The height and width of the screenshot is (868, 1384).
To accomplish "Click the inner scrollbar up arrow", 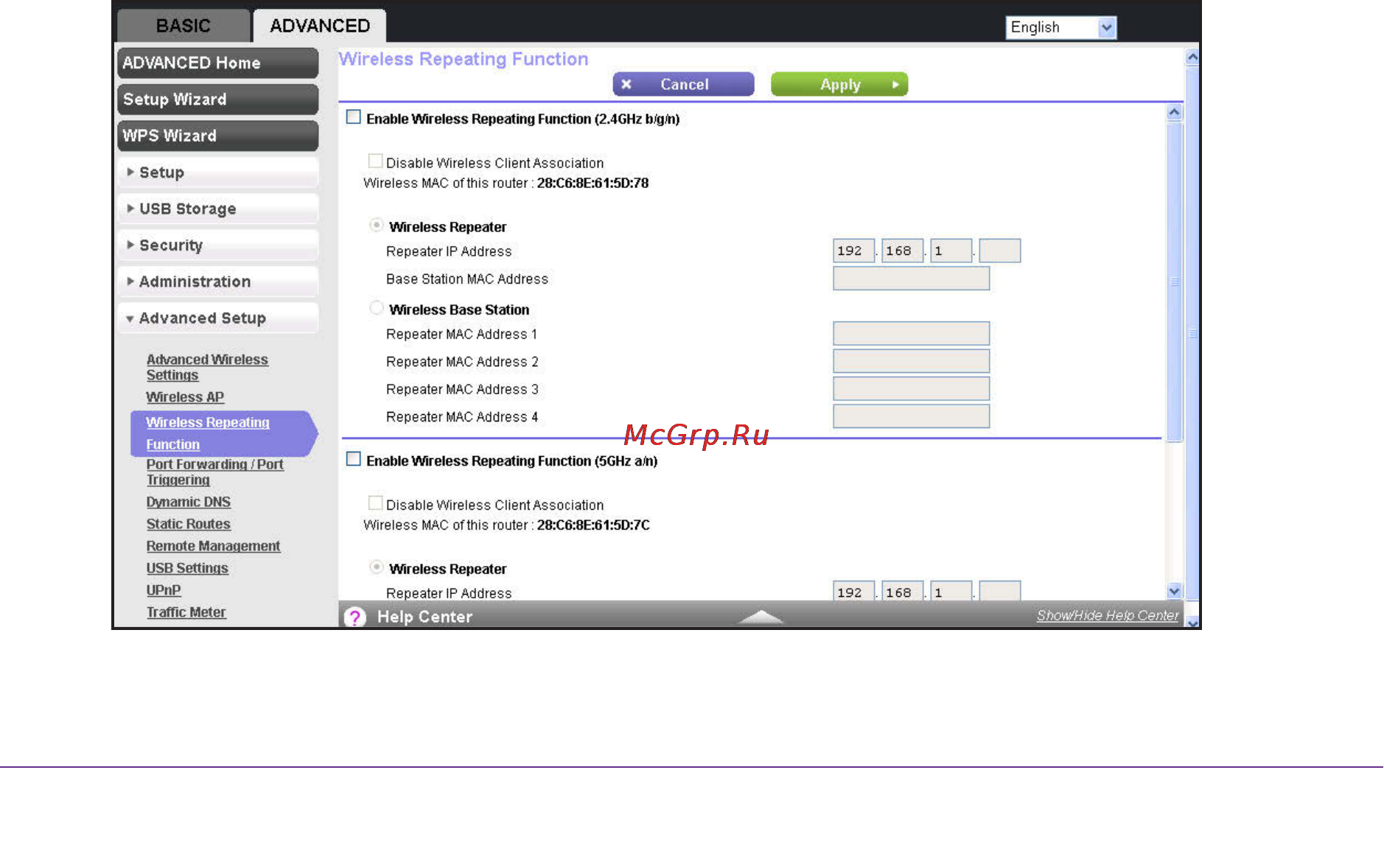I will pyautogui.click(x=1175, y=113).
